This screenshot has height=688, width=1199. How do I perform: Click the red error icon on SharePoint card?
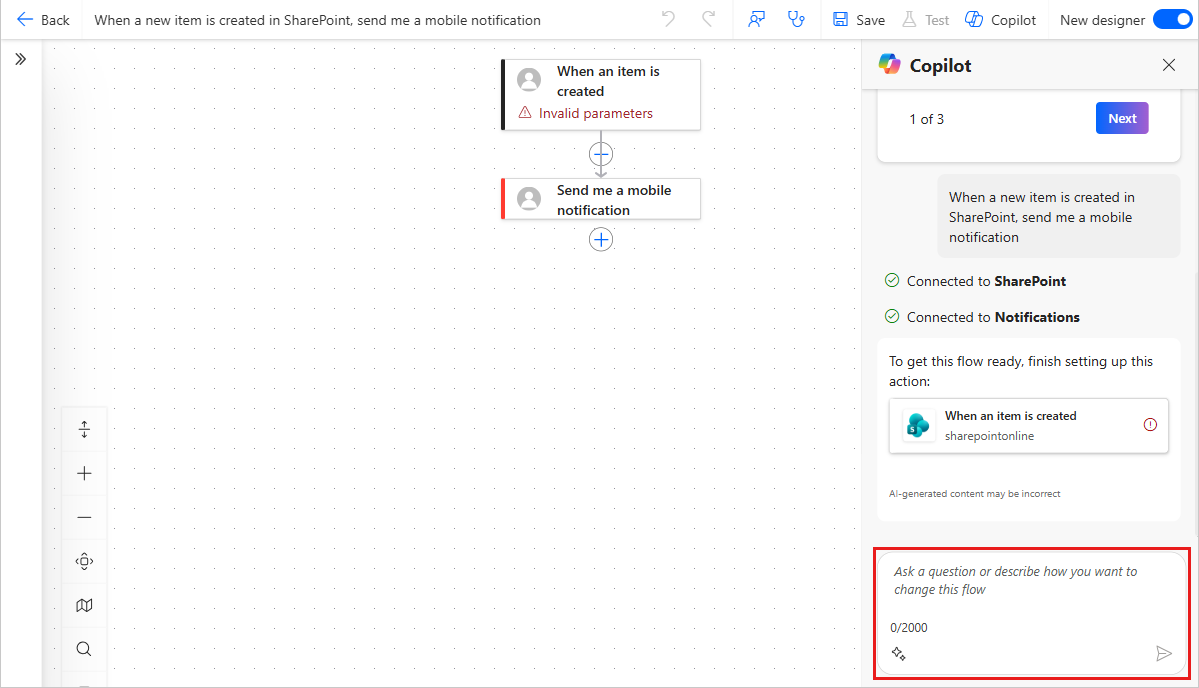coord(1150,425)
